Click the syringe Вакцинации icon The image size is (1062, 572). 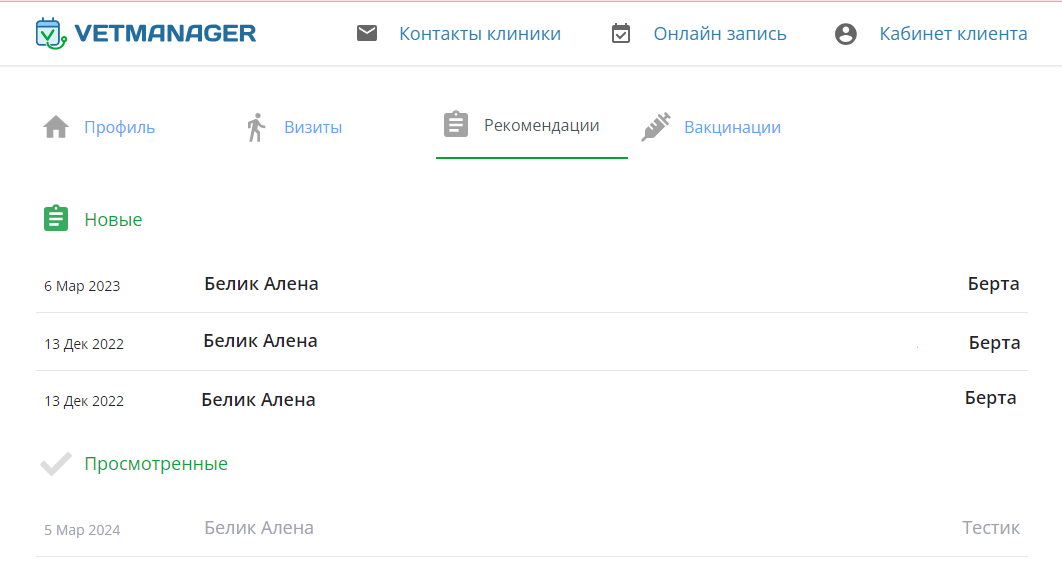point(656,127)
